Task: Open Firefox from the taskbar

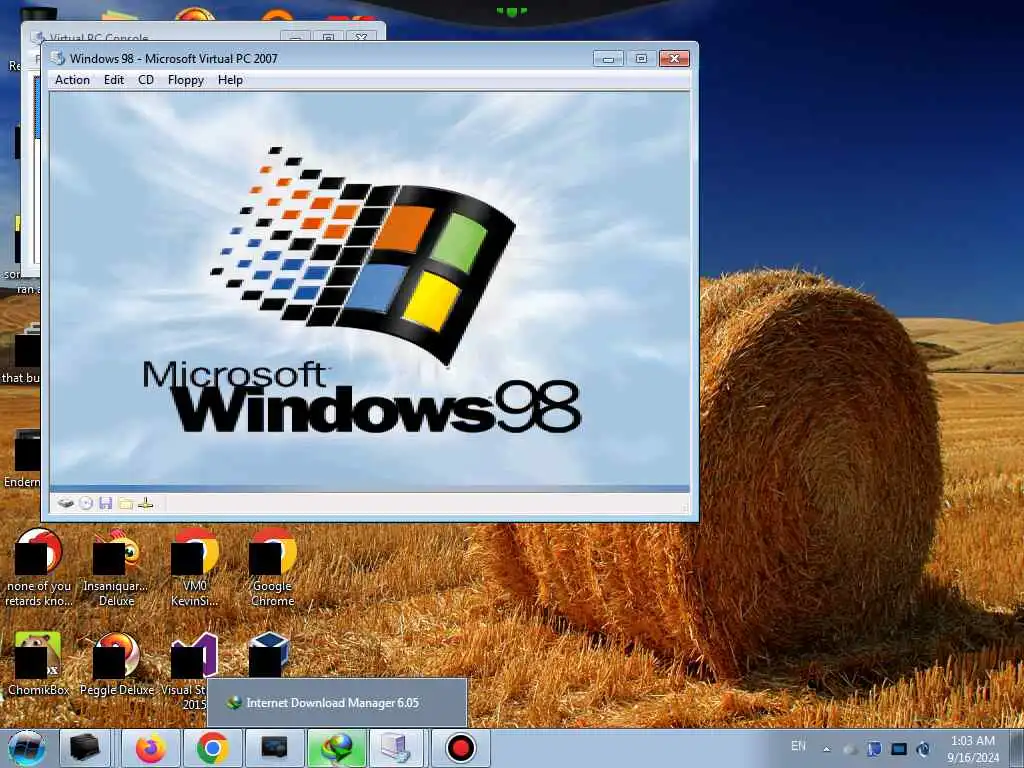Action: point(151,748)
